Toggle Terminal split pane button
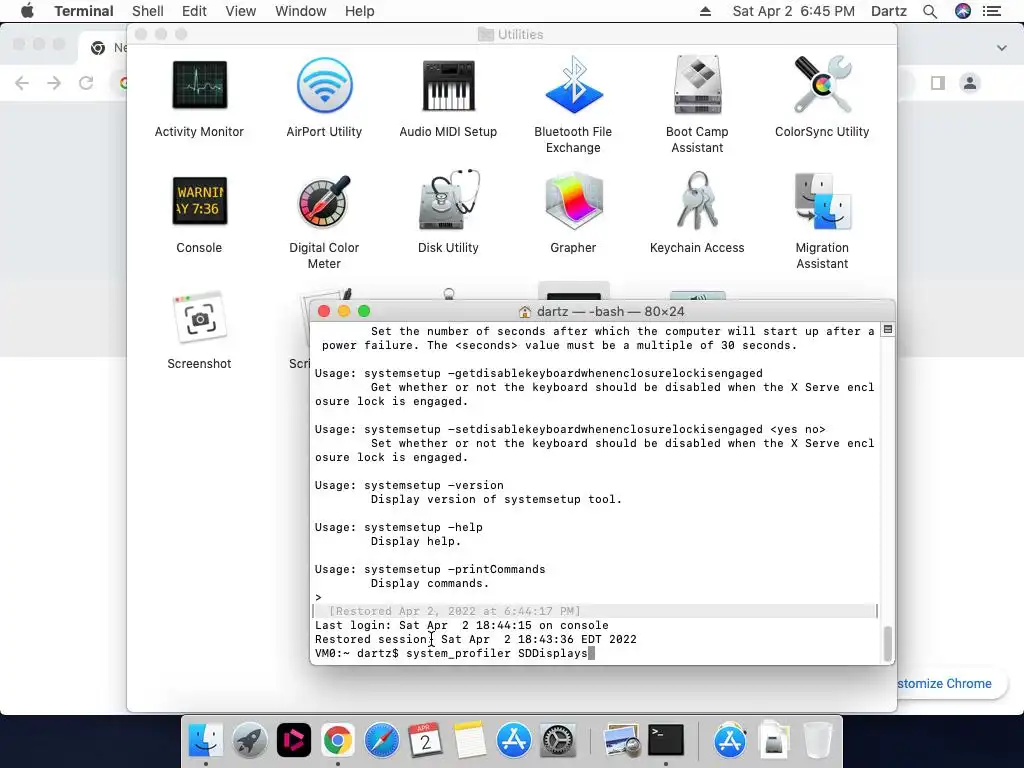Viewport: 1024px width, 768px height. [888, 330]
